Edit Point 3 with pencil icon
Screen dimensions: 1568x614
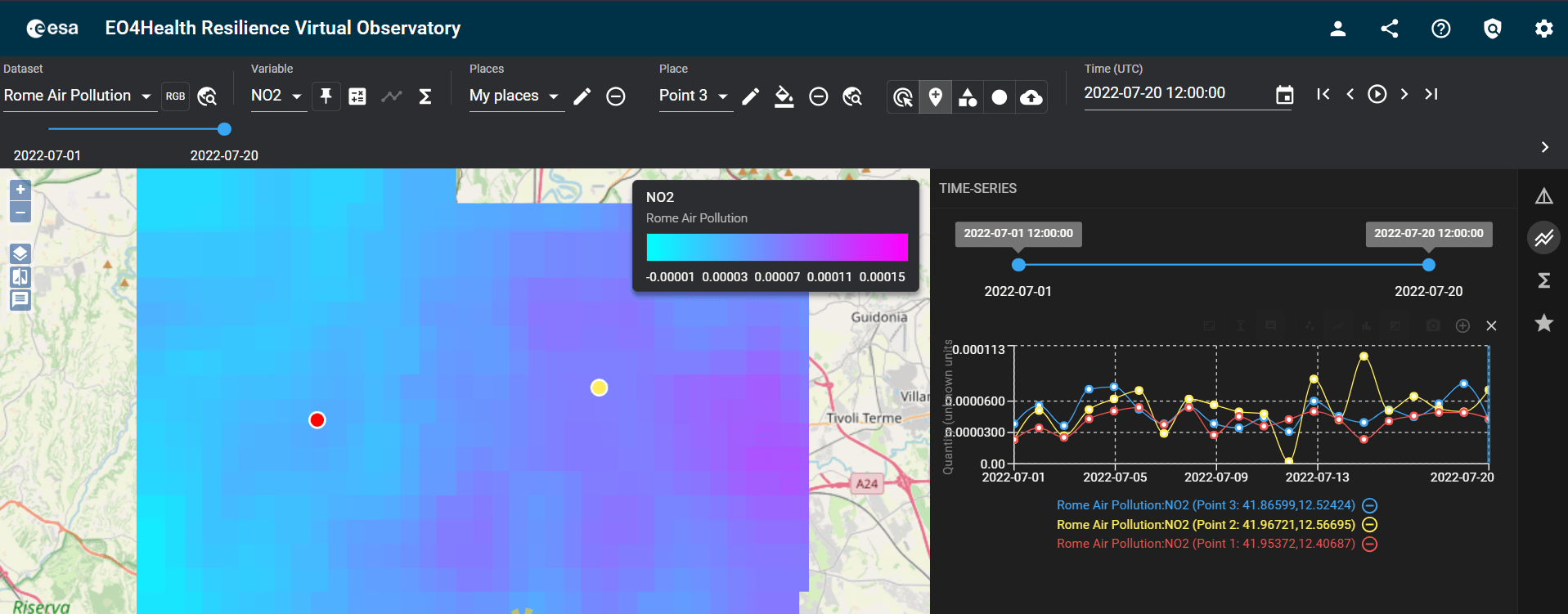(x=751, y=96)
